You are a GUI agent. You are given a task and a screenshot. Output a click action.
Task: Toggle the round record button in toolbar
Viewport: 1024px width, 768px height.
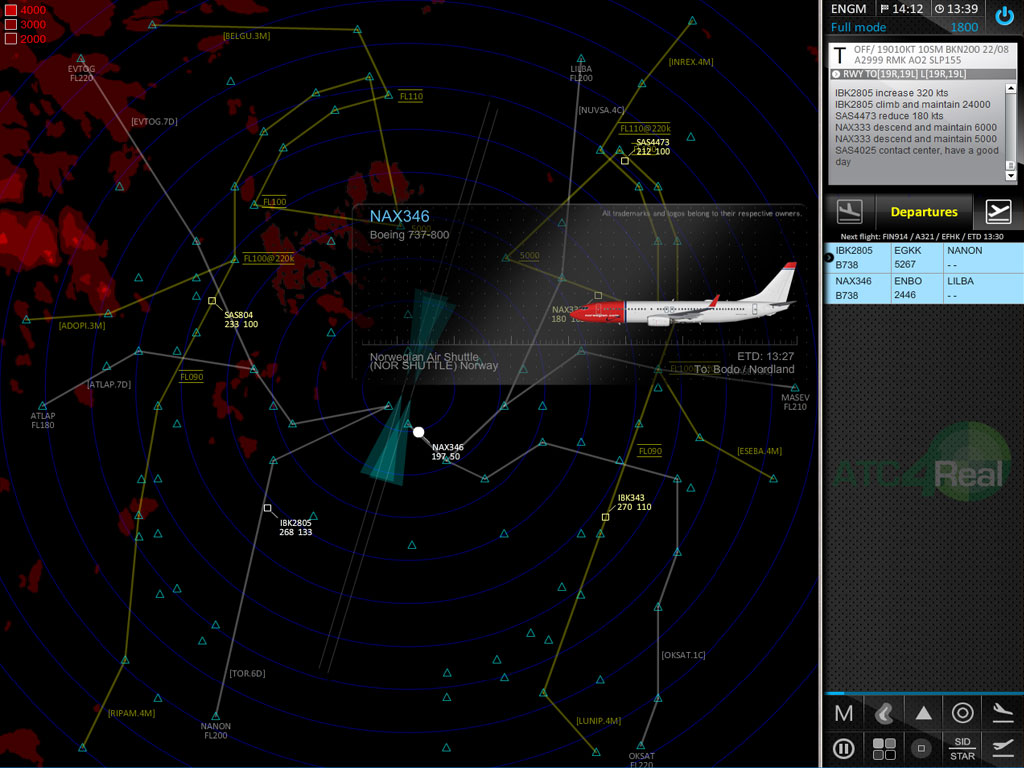tap(923, 748)
